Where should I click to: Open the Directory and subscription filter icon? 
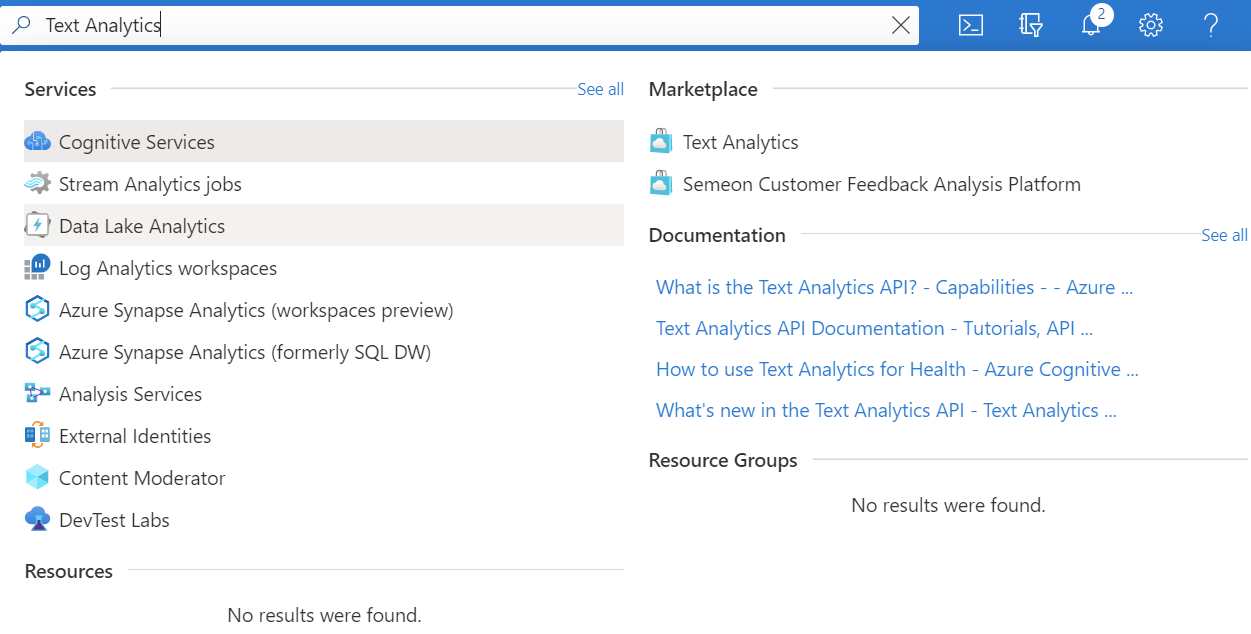click(1031, 25)
